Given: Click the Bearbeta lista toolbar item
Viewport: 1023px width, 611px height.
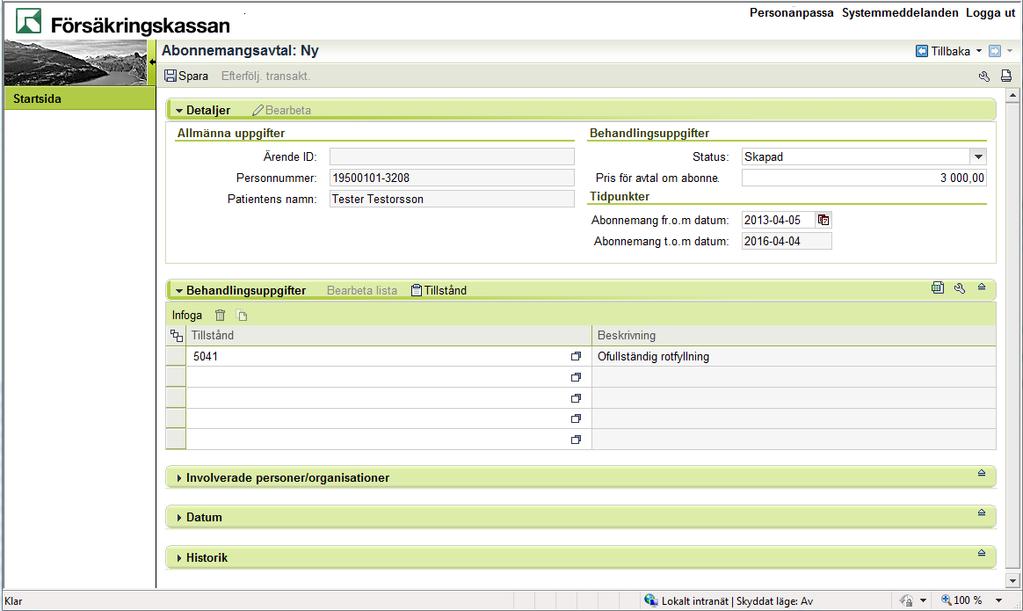Looking at the screenshot, I should point(361,291).
